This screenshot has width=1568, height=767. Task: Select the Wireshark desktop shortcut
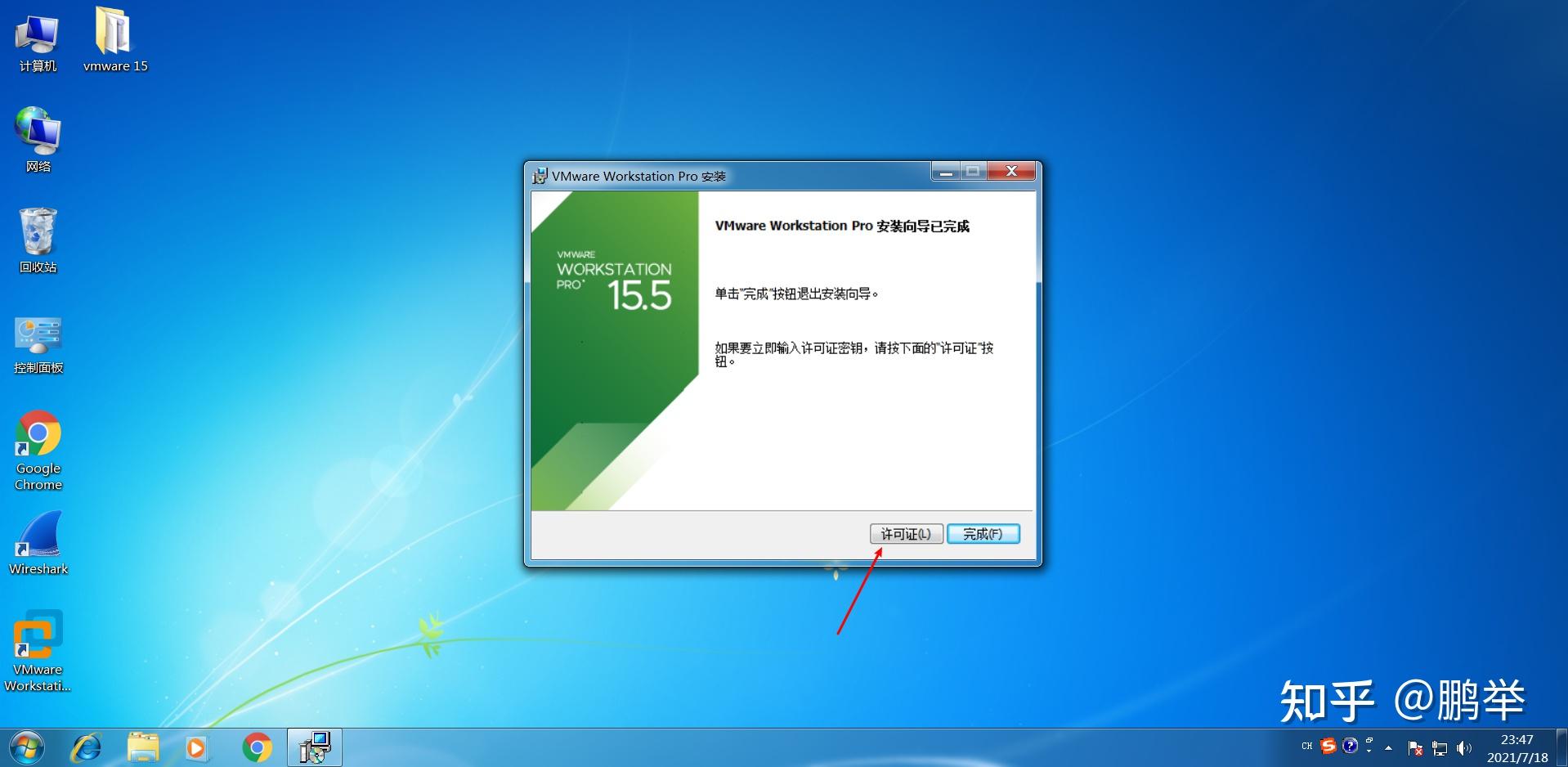click(38, 544)
